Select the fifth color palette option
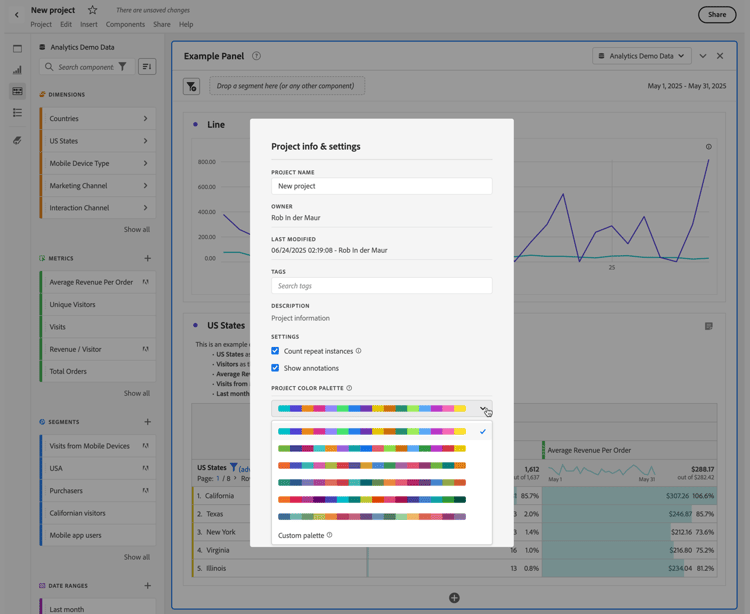Viewport: 750px width, 614px height. tap(382, 500)
